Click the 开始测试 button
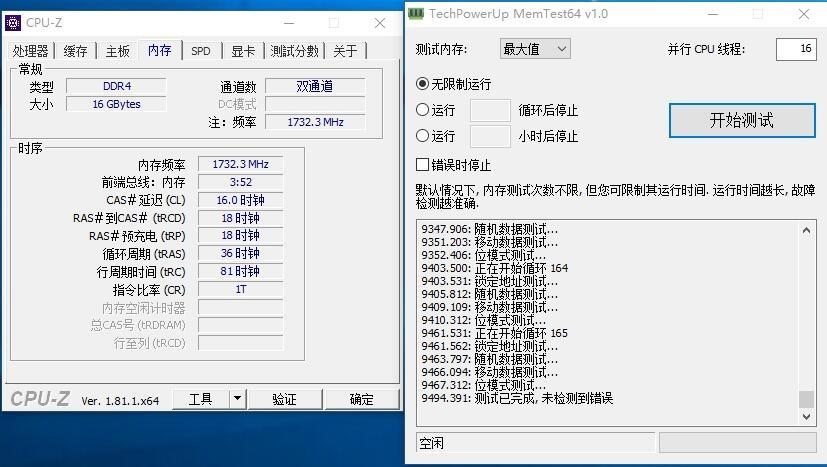This screenshot has width=827, height=467. 742,120
